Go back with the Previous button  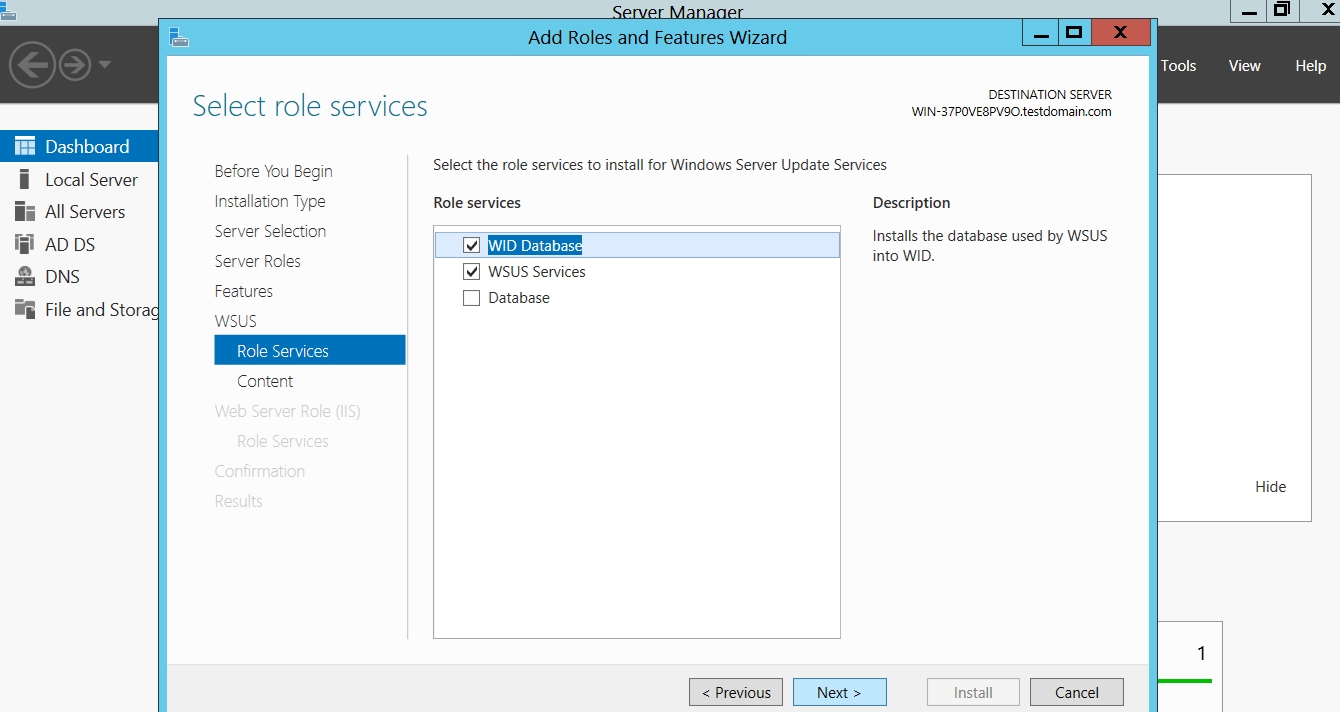[x=736, y=692]
